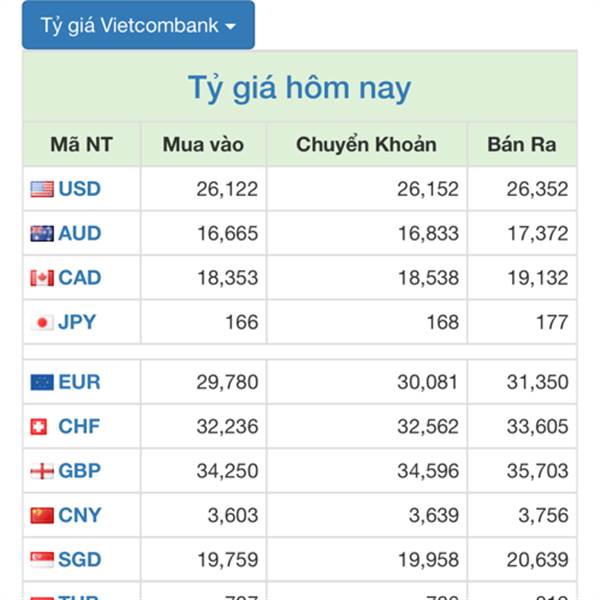Open the AUD currency link

(x=79, y=234)
